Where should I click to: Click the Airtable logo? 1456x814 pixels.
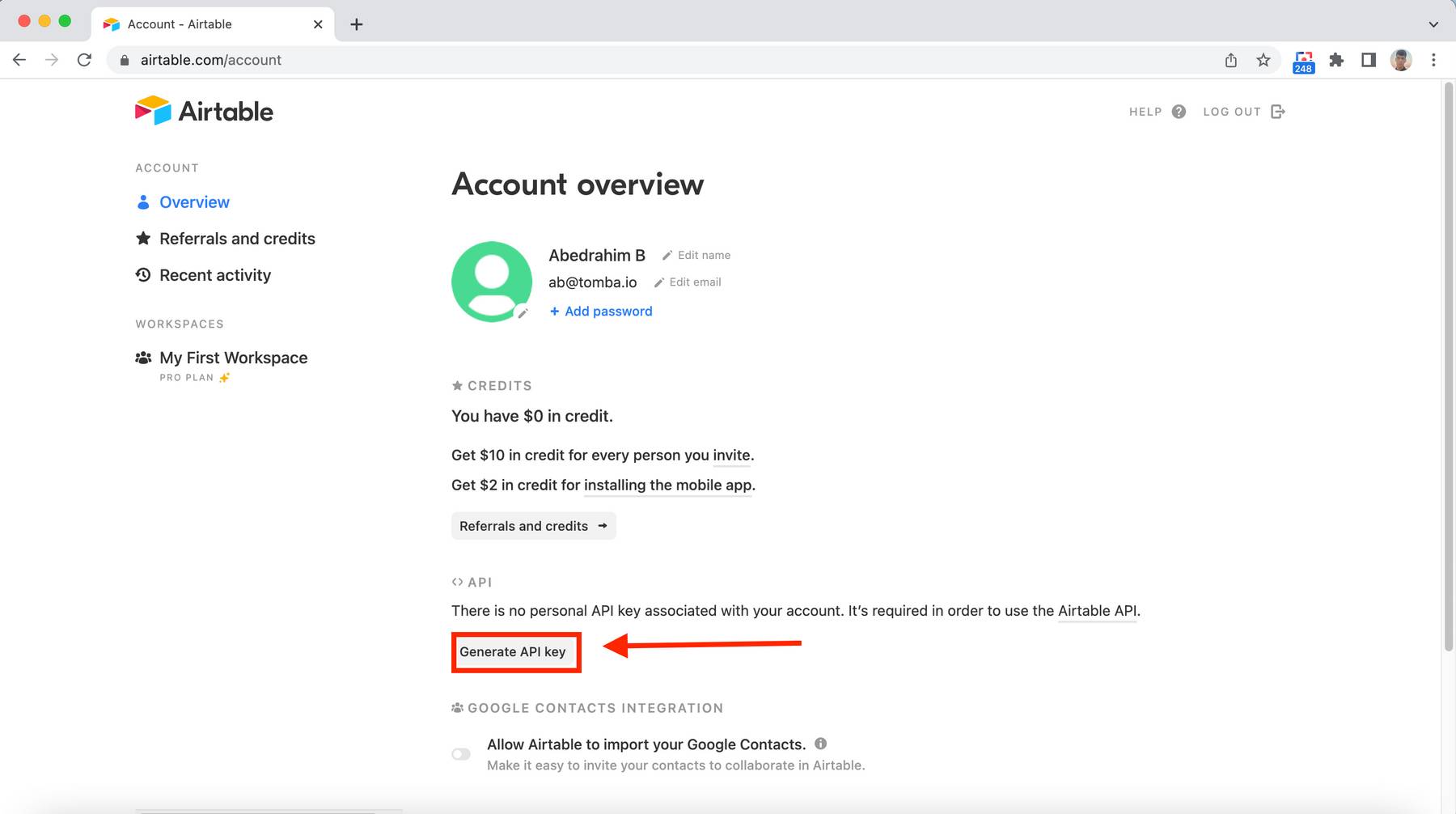(x=204, y=111)
